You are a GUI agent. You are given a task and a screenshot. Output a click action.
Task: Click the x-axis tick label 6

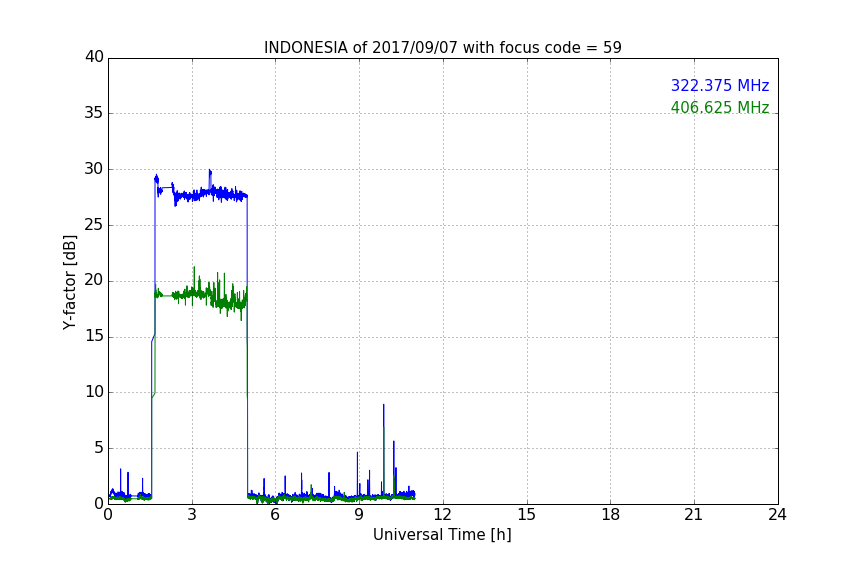pyautogui.click(x=275, y=515)
